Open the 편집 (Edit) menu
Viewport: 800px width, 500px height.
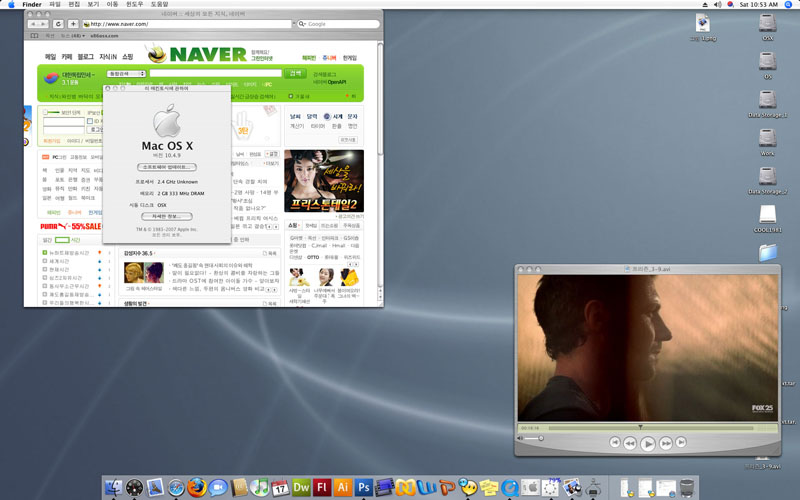(74, 4)
